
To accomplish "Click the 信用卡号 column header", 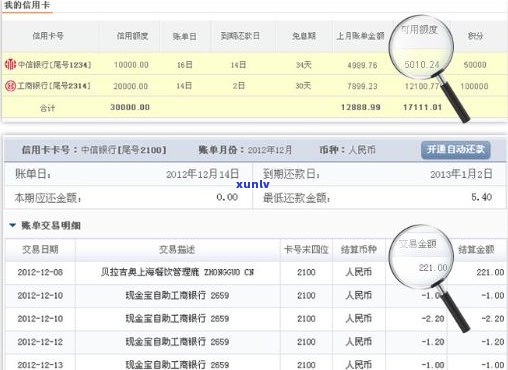I will pos(48,35).
